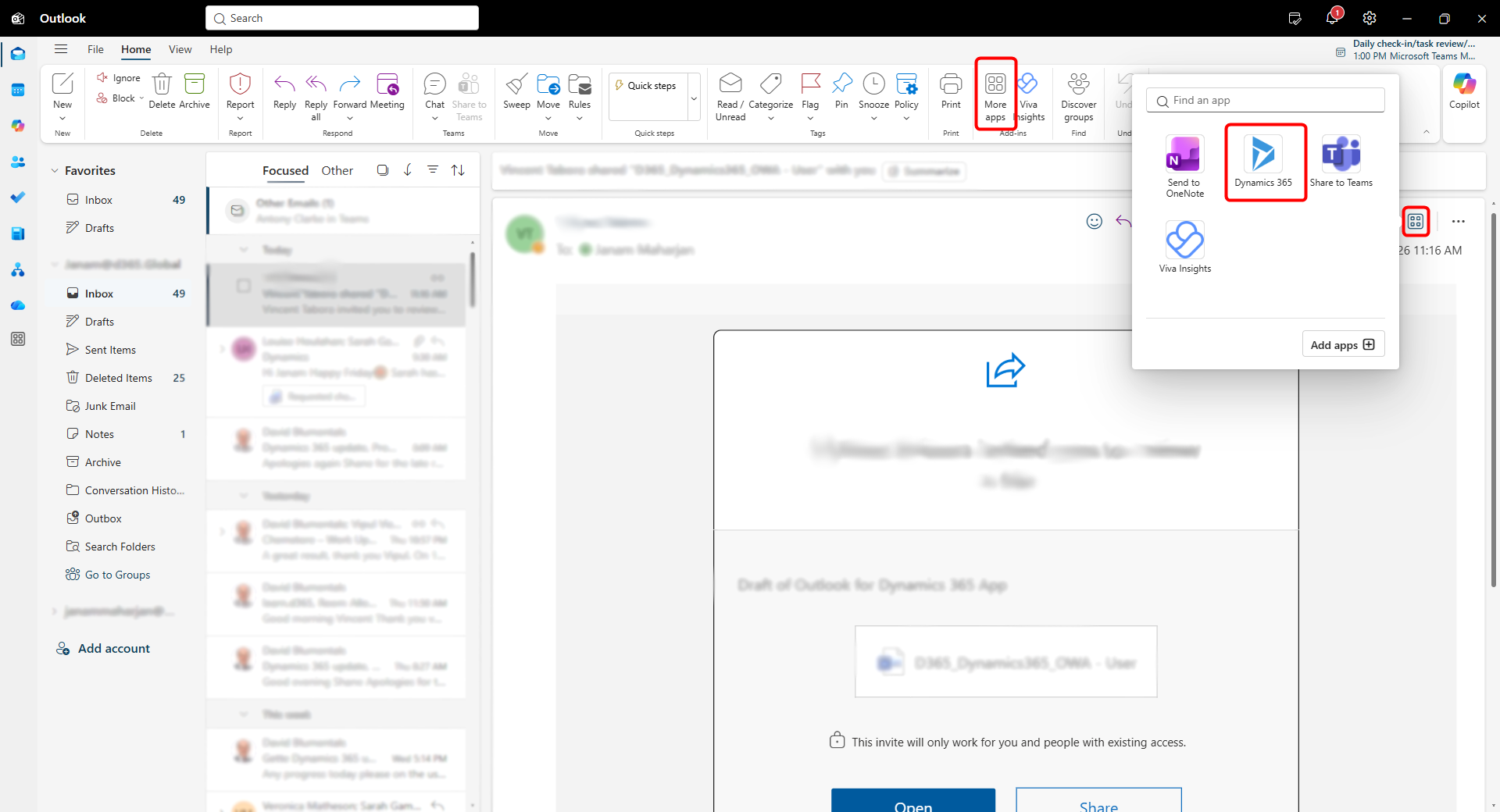This screenshot has width=1500, height=812.
Task: Open the File menu
Action: (95, 49)
